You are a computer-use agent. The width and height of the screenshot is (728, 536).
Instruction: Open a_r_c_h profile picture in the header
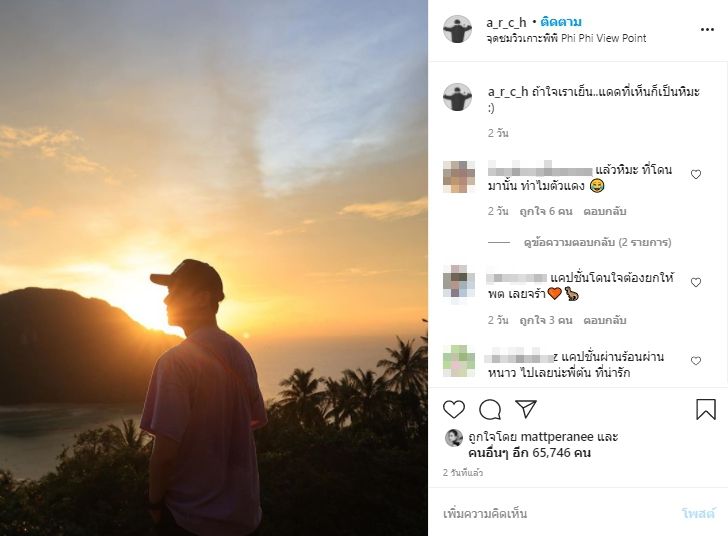[458, 30]
